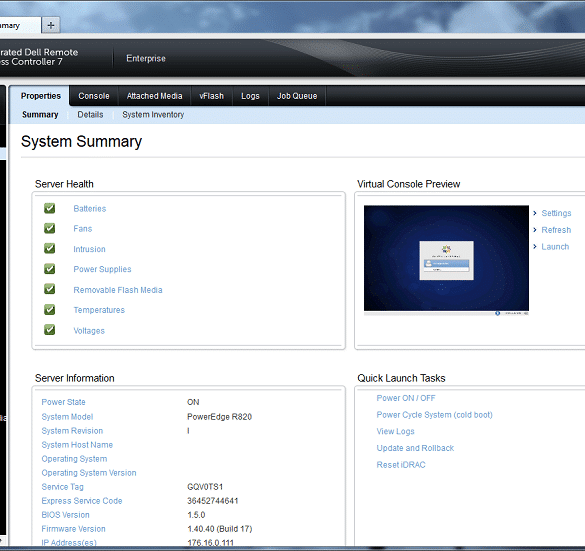Click the green check icon beside Fans
The width and height of the screenshot is (585, 551).
(x=49, y=228)
